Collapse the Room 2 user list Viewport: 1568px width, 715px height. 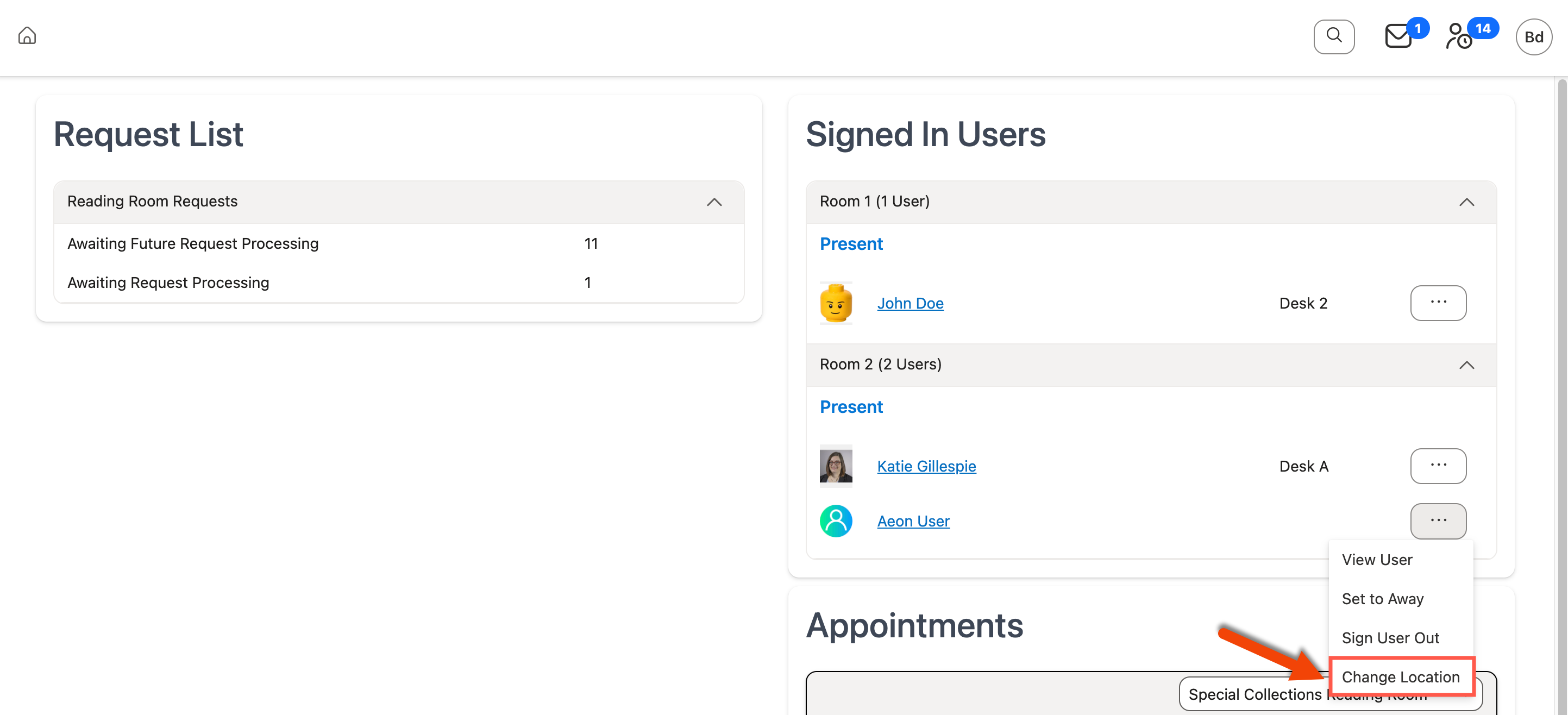coord(1466,365)
